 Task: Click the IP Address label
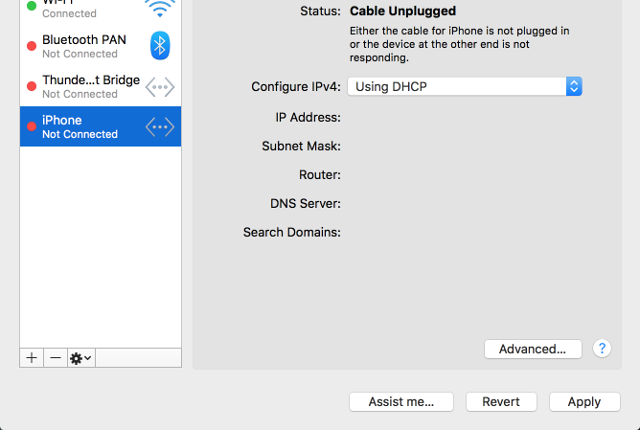(308, 117)
